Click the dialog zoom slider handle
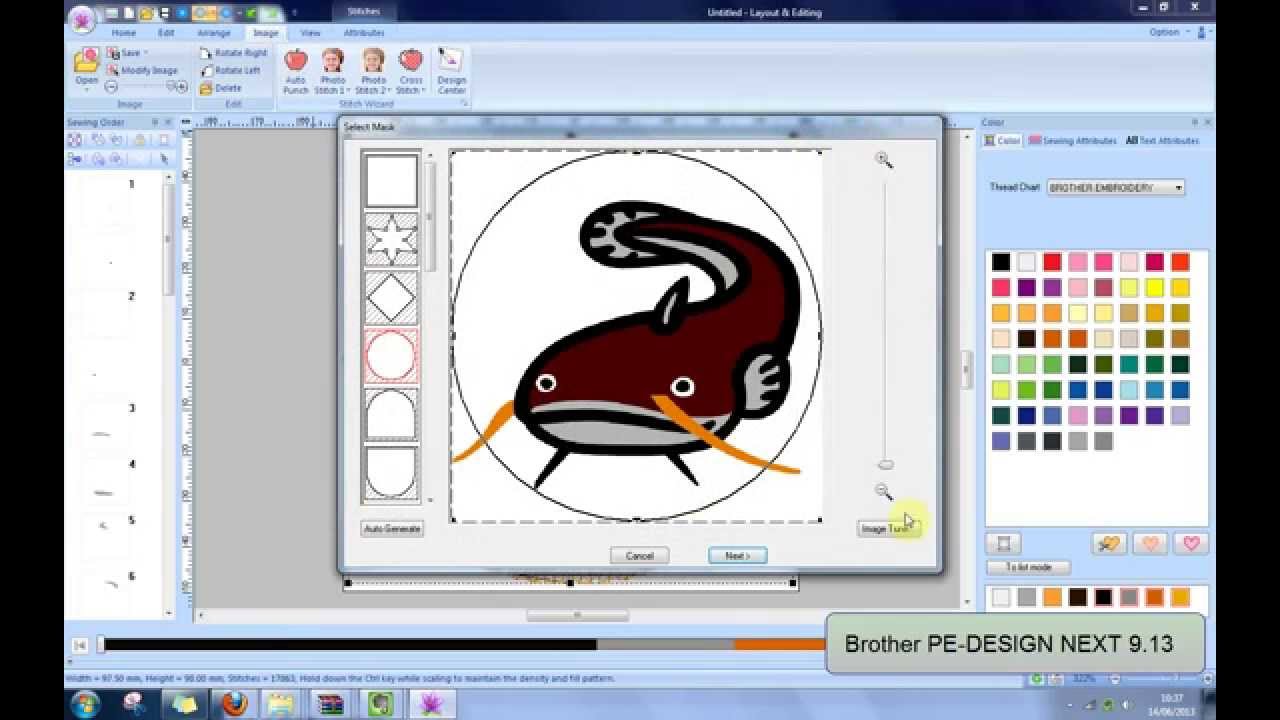The height and width of the screenshot is (720, 1280). tap(885, 464)
